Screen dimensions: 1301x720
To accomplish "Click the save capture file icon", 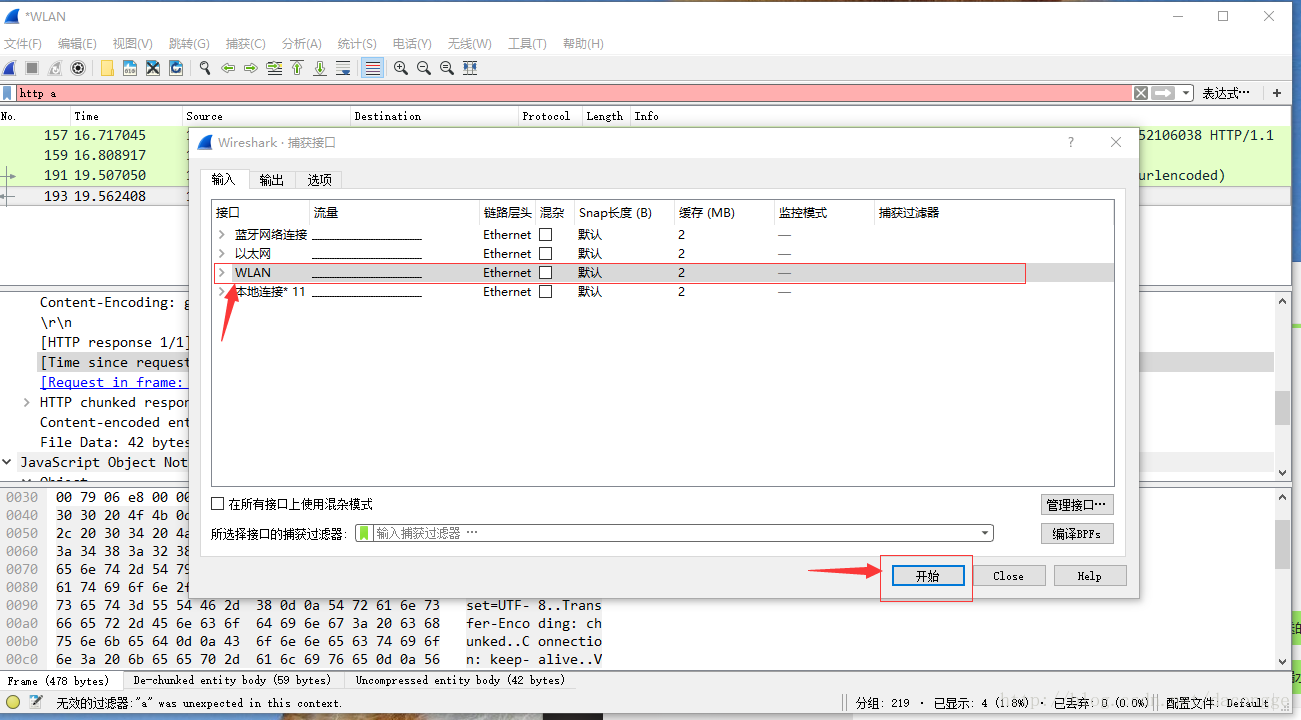I will [x=130, y=68].
